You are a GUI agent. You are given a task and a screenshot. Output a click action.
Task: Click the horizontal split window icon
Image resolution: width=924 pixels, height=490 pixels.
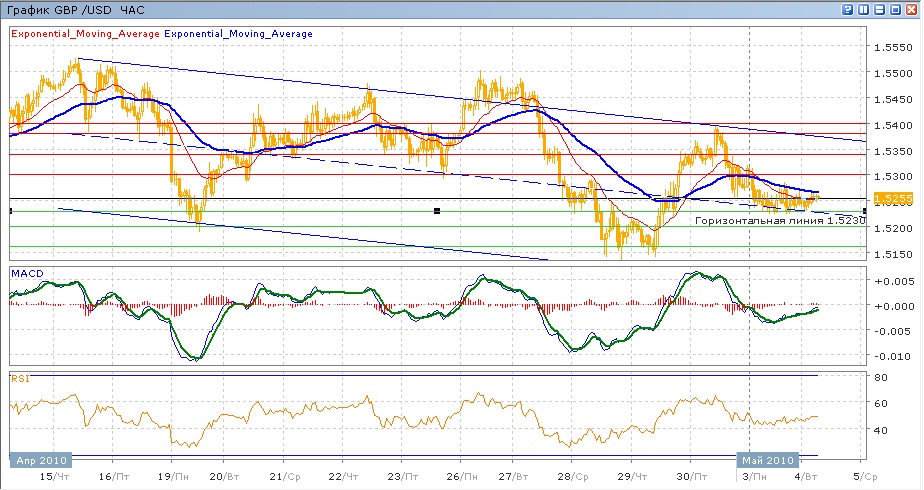coord(881,9)
